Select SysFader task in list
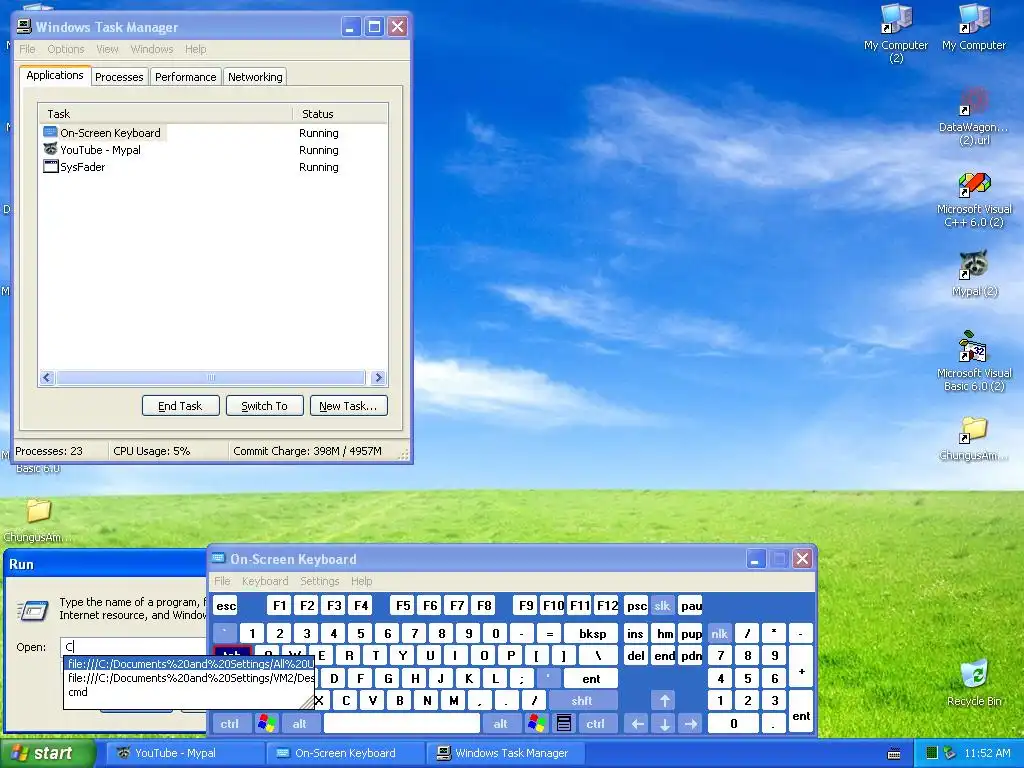 (x=74, y=167)
